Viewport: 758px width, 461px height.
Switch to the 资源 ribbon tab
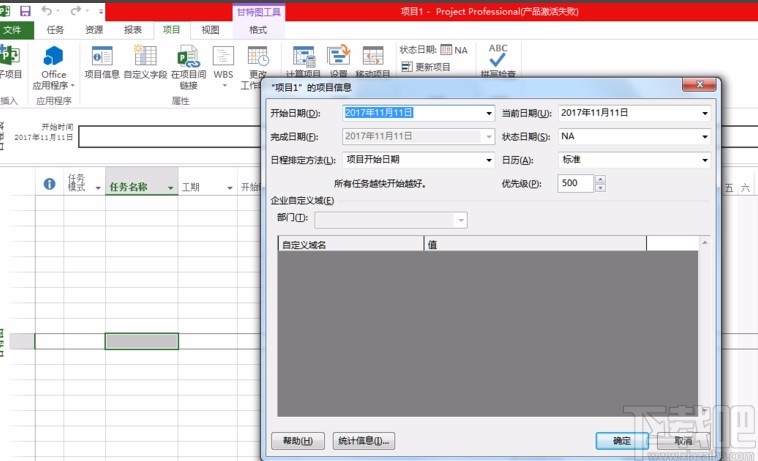[94, 30]
